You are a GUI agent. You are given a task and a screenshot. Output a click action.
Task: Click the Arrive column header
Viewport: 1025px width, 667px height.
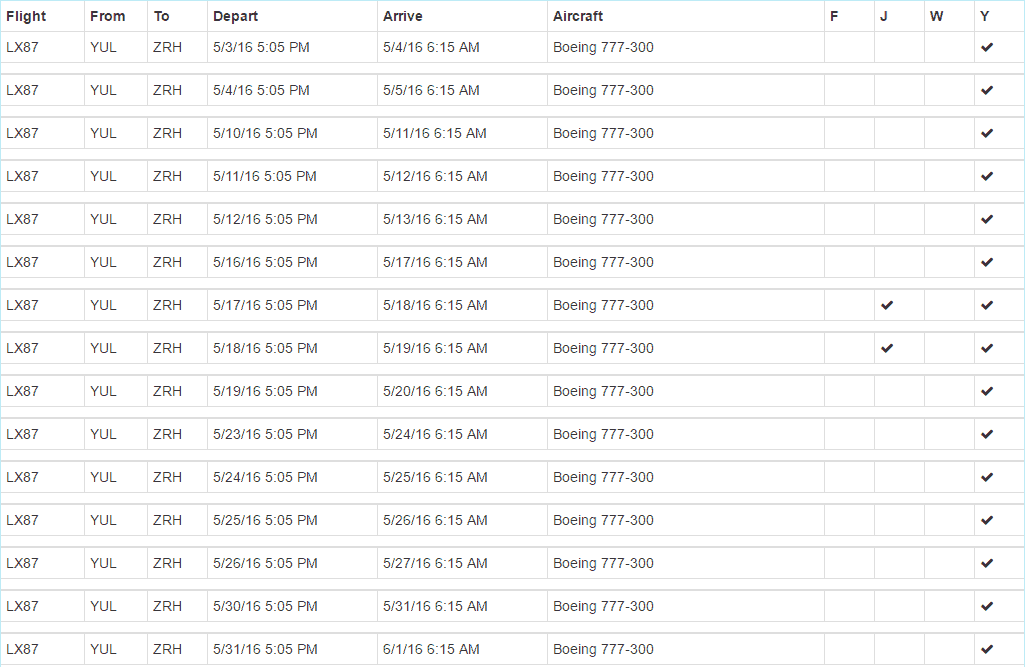coord(402,16)
